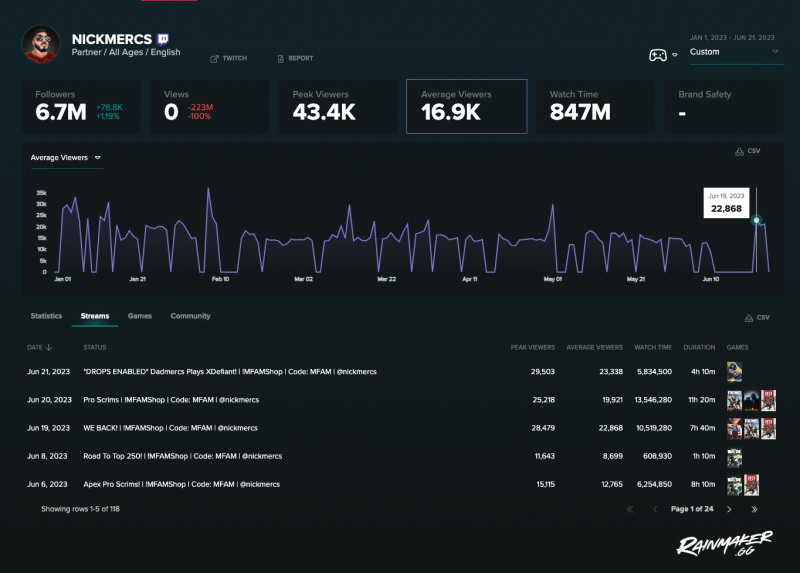Click the 7h 40m duration value
This screenshot has width=800, height=573.
[703, 428]
